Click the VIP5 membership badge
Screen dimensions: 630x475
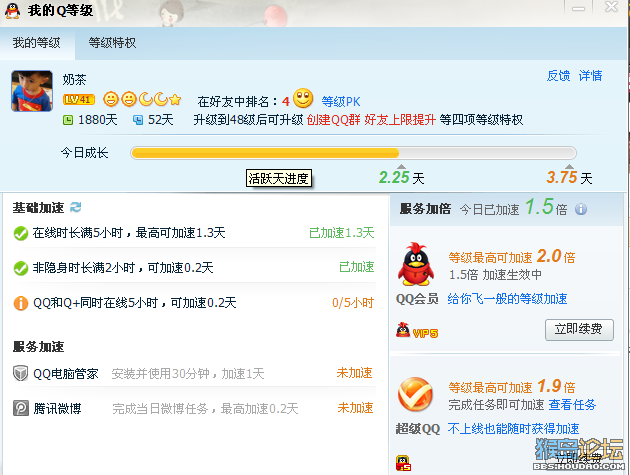417,331
